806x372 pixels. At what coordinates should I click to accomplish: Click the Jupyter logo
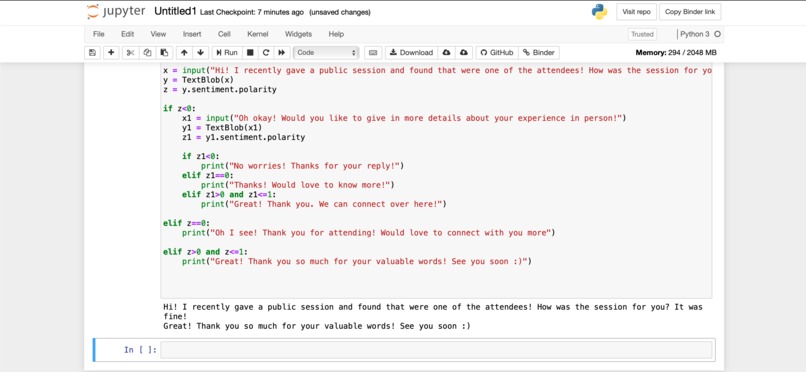(x=116, y=12)
